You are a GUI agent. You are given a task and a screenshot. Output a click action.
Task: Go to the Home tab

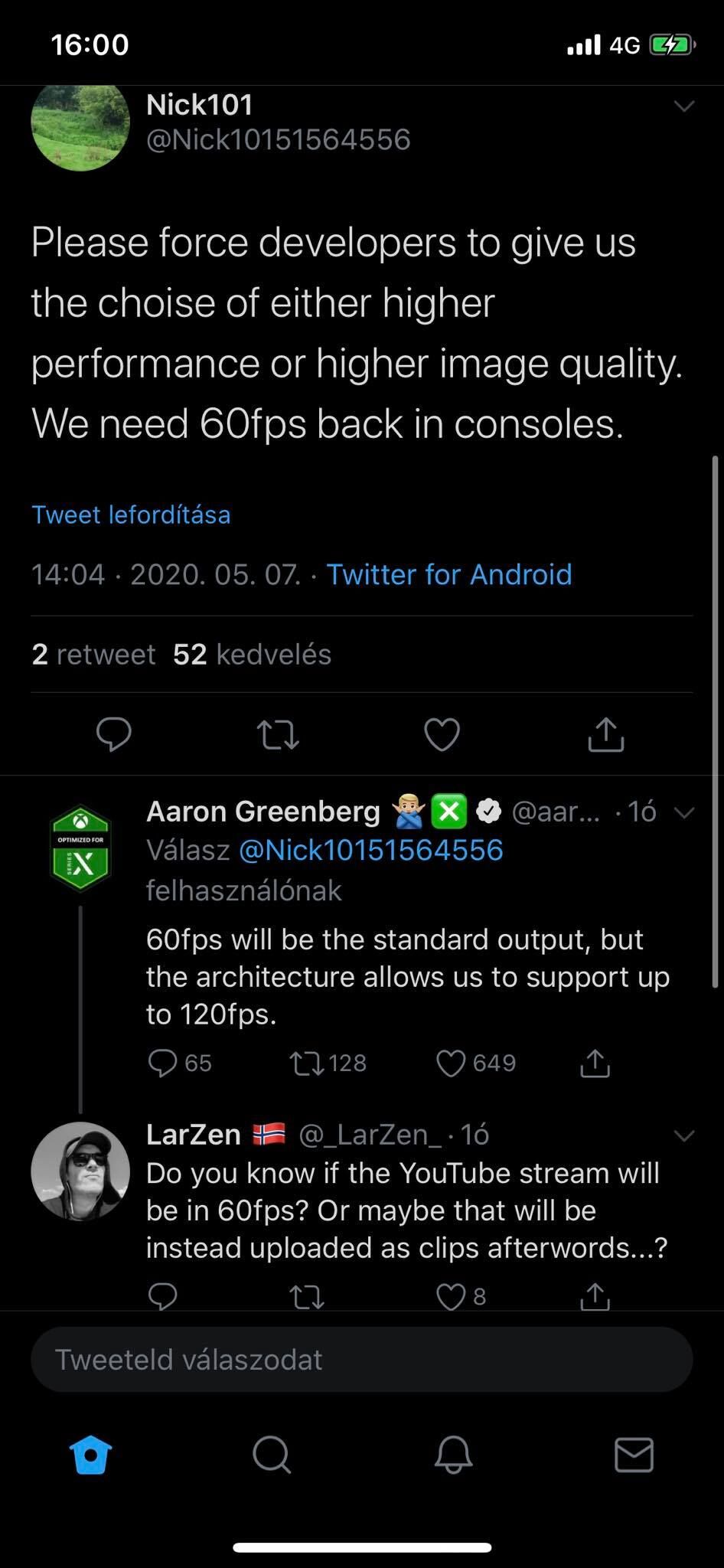90,1454
